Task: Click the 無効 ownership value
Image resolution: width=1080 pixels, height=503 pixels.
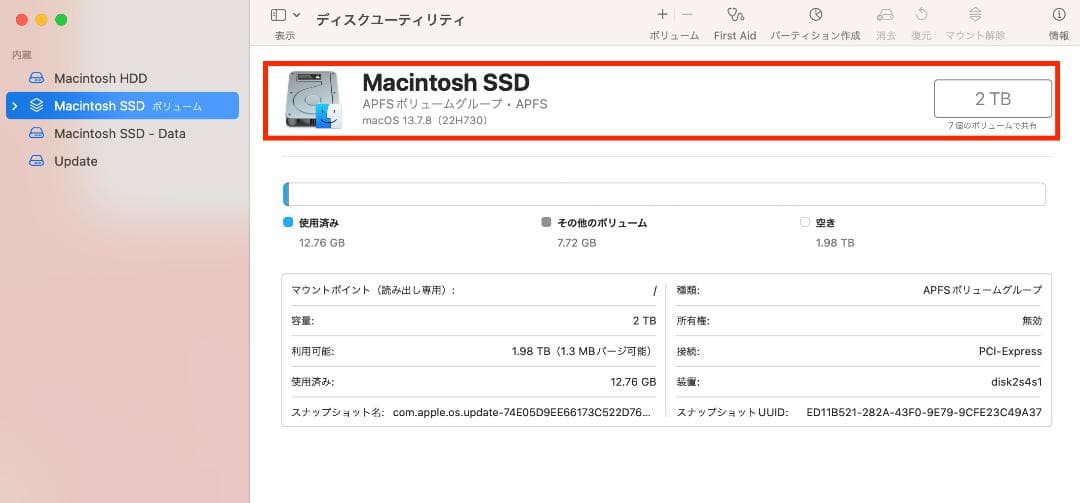Action: pyautogui.click(x=1032, y=321)
